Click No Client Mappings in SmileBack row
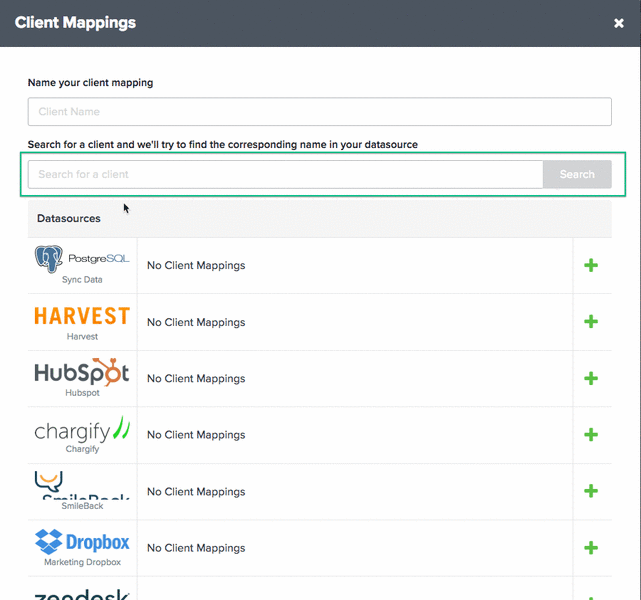This screenshot has height=600, width=641. click(x=196, y=492)
